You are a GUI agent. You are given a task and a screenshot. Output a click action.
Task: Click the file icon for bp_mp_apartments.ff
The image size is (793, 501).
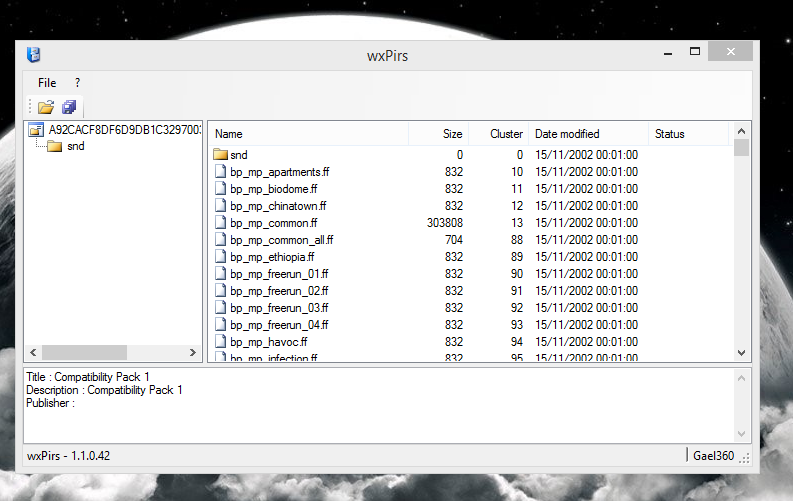point(221,172)
